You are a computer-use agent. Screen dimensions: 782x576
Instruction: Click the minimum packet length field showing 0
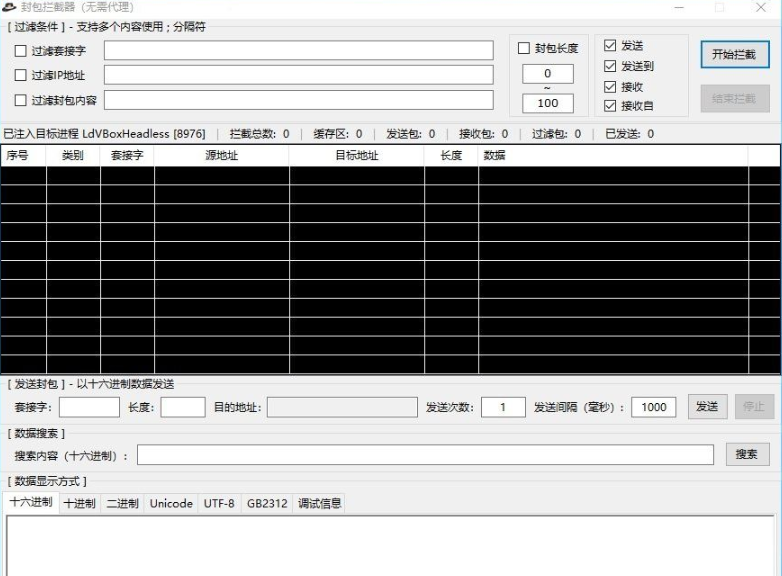[548, 74]
